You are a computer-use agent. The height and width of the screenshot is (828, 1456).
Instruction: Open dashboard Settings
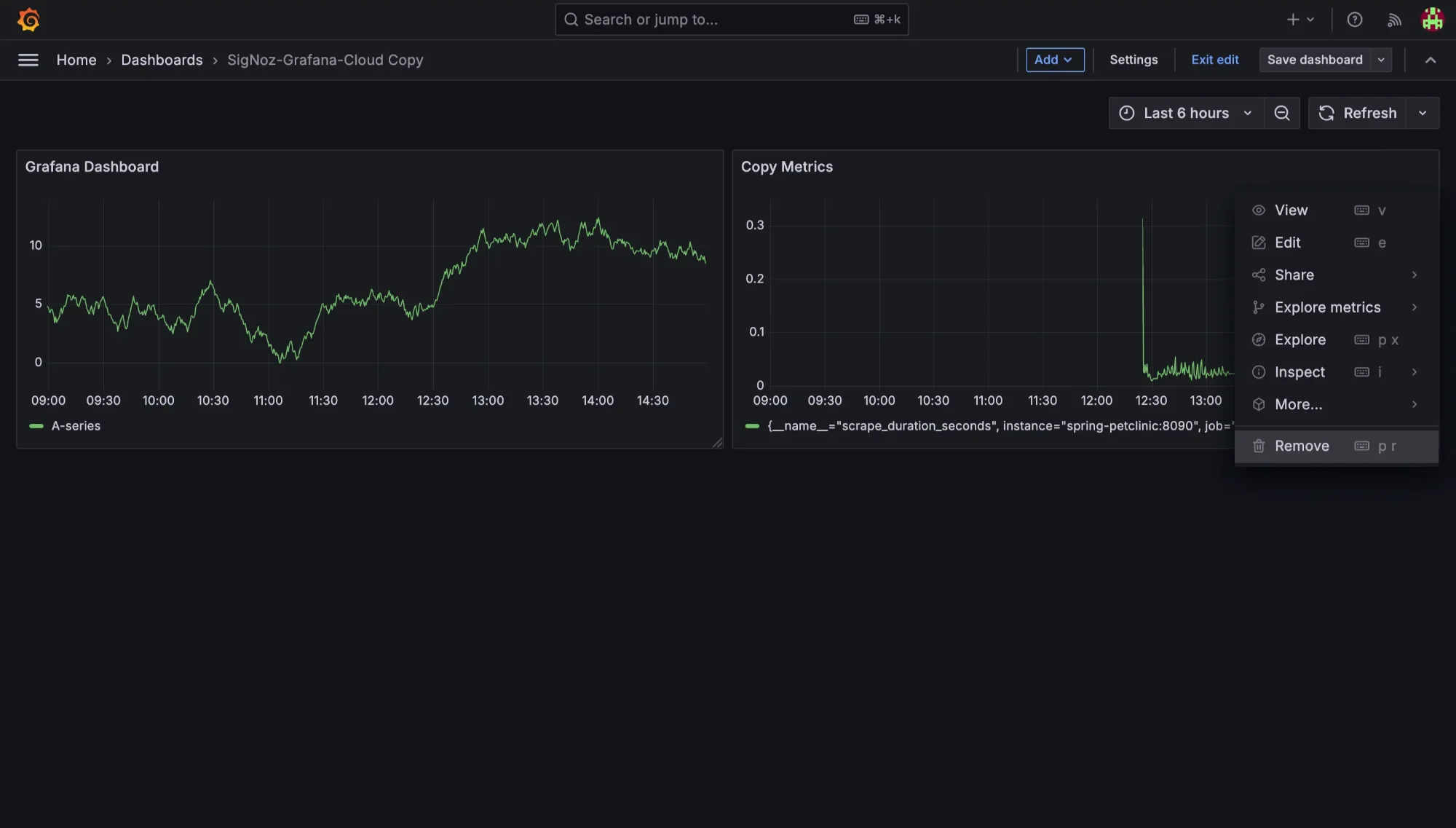click(x=1133, y=60)
